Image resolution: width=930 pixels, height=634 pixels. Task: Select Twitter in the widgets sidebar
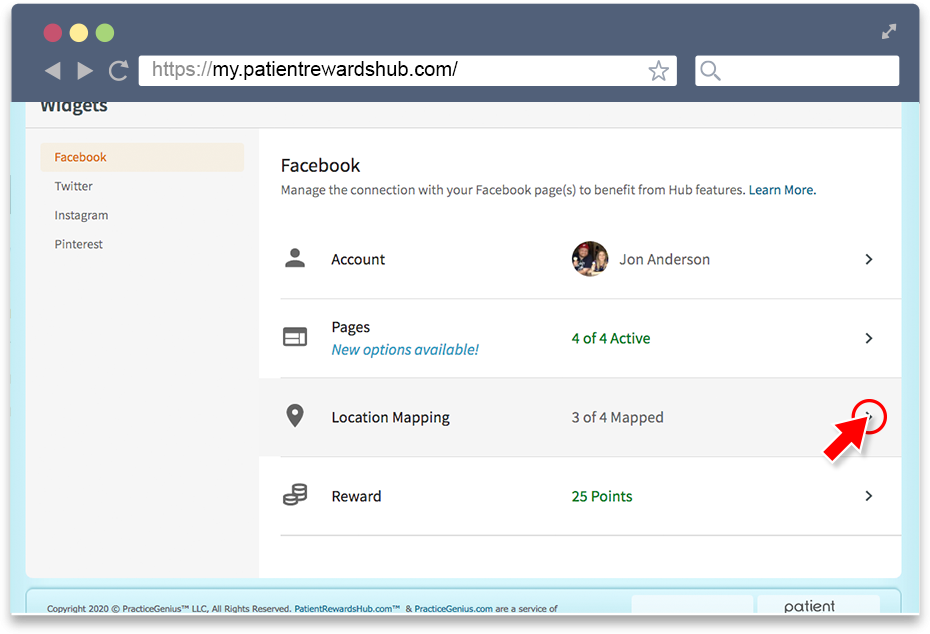[x=74, y=186]
